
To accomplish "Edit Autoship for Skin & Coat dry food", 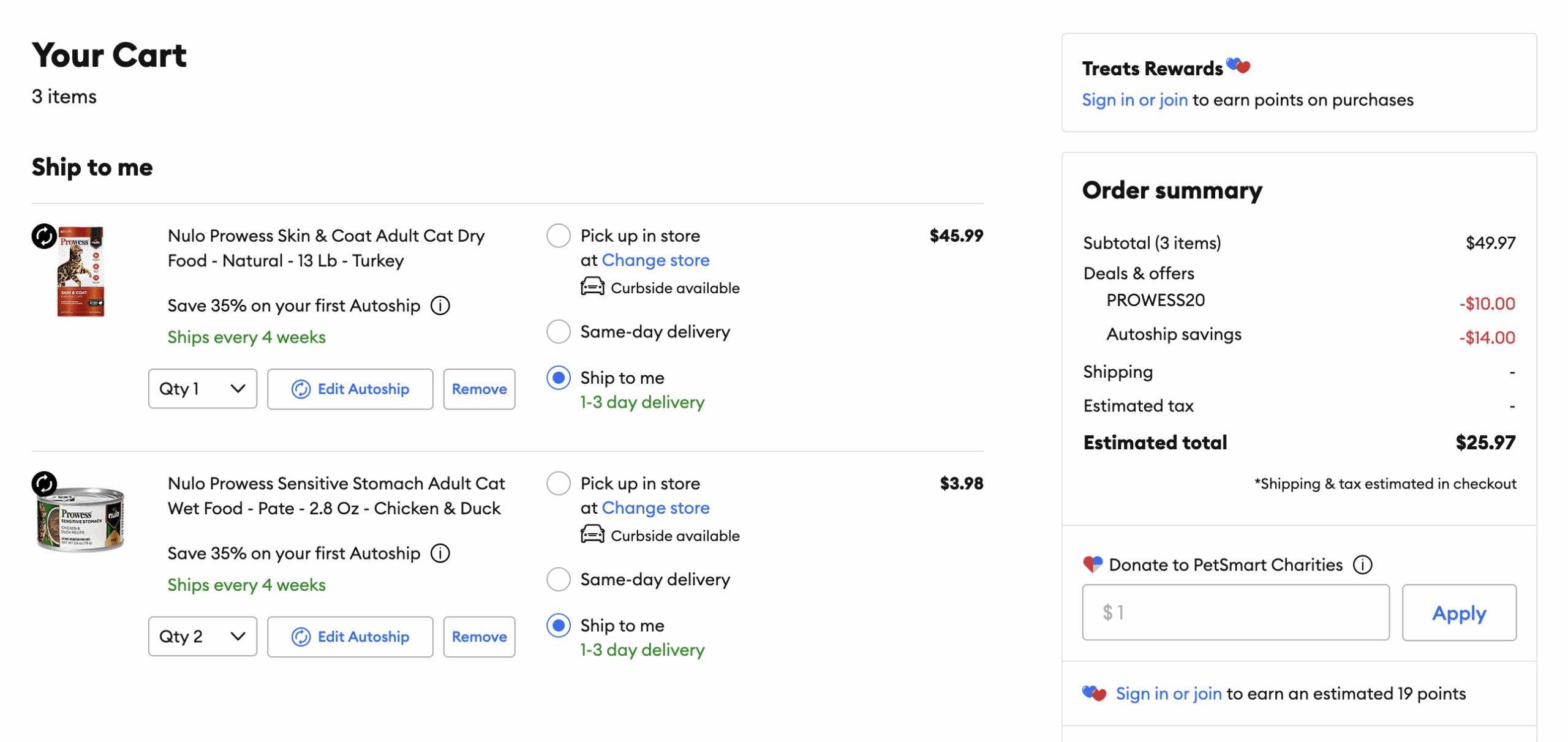I will coord(350,389).
